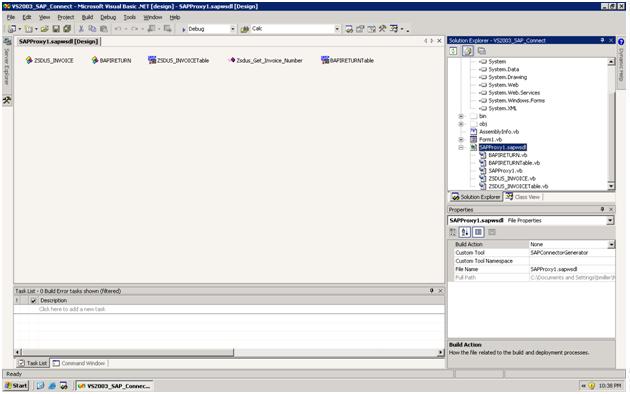Image resolution: width=630 pixels, height=394 pixels.
Task: Click the Categorized view icon in Properties
Action: (x=453, y=232)
